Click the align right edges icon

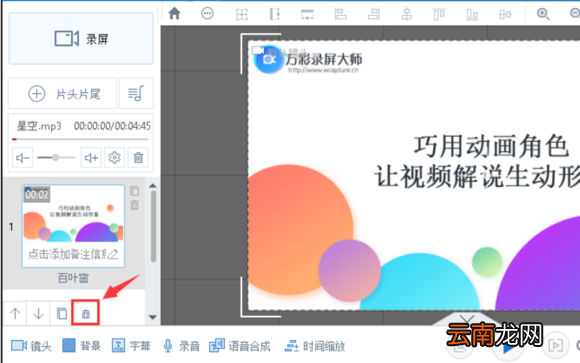pyautogui.click(x=374, y=14)
